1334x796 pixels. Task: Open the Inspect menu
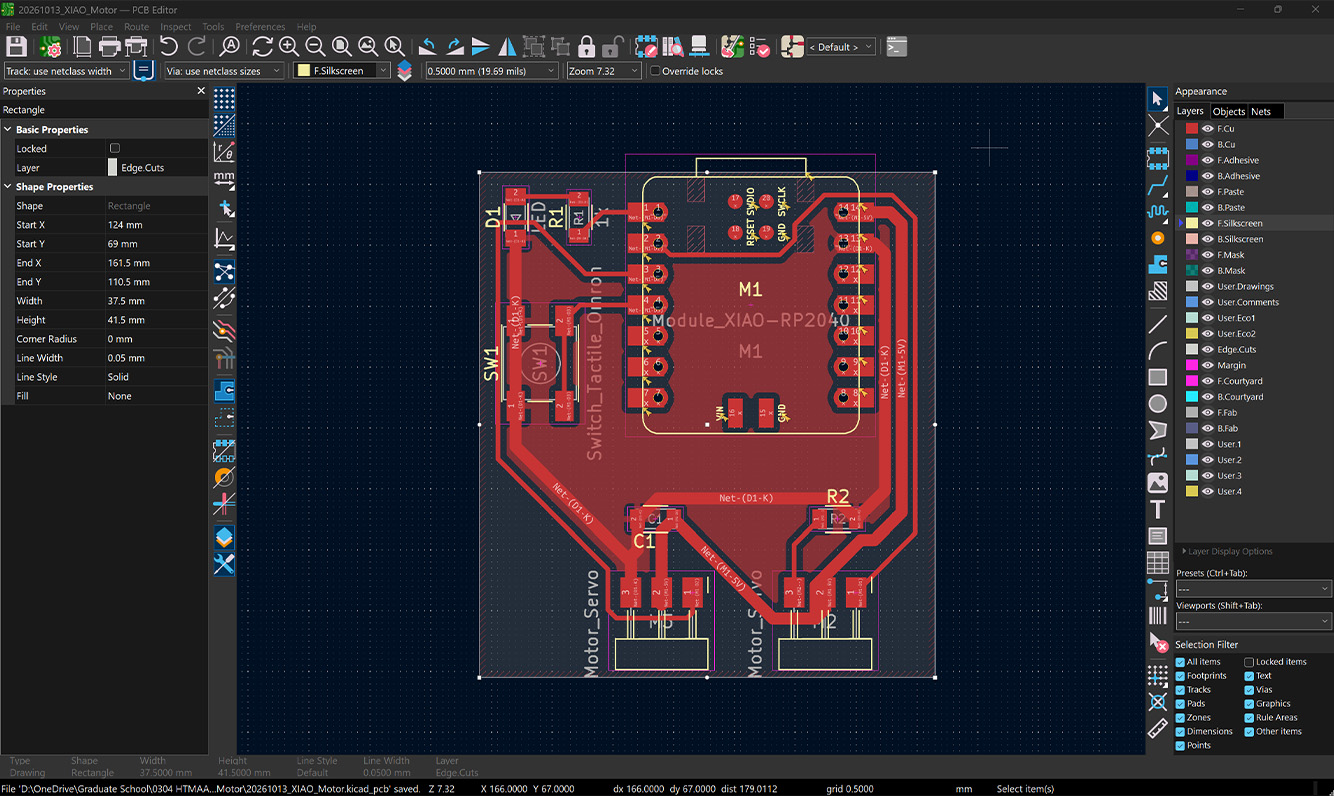[176, 27]
